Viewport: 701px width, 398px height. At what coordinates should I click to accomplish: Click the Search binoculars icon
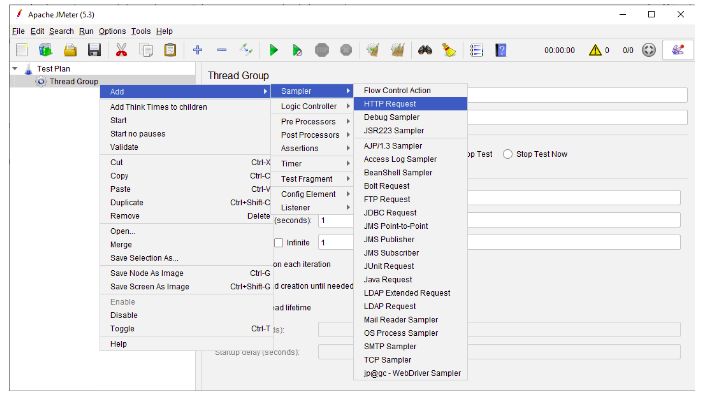(425, 50)
